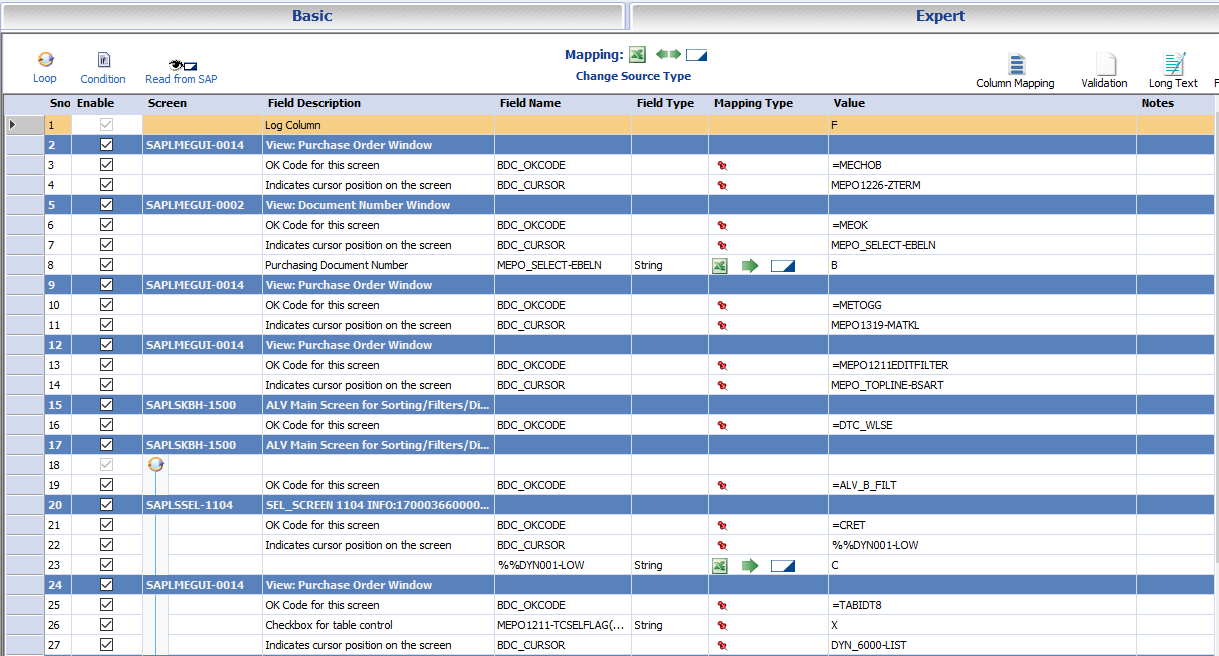
Task: Open the Condition tool
Action: point(103,61)
